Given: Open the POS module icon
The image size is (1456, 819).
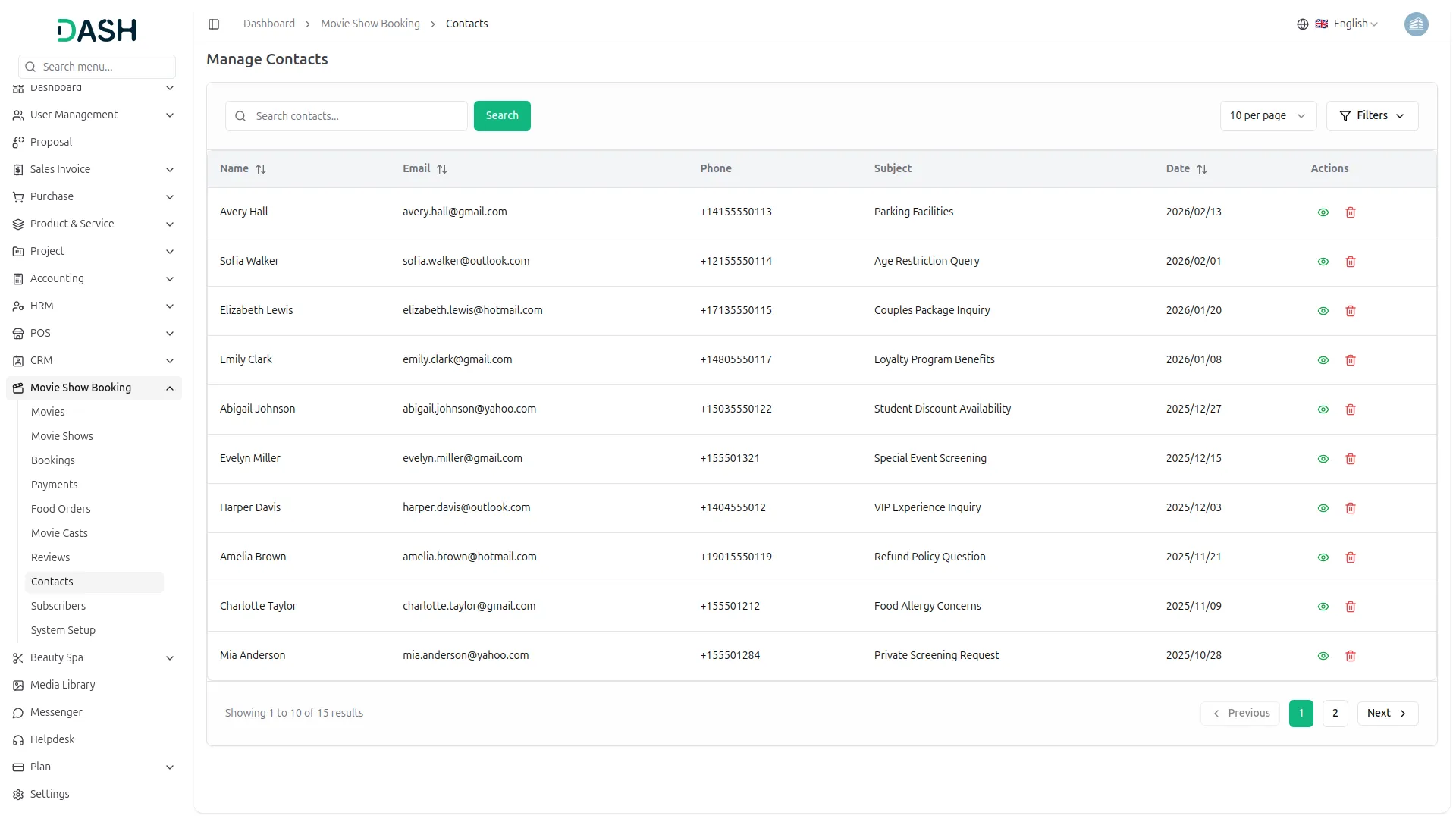Looking at the screenshot, I should point(17,333).
